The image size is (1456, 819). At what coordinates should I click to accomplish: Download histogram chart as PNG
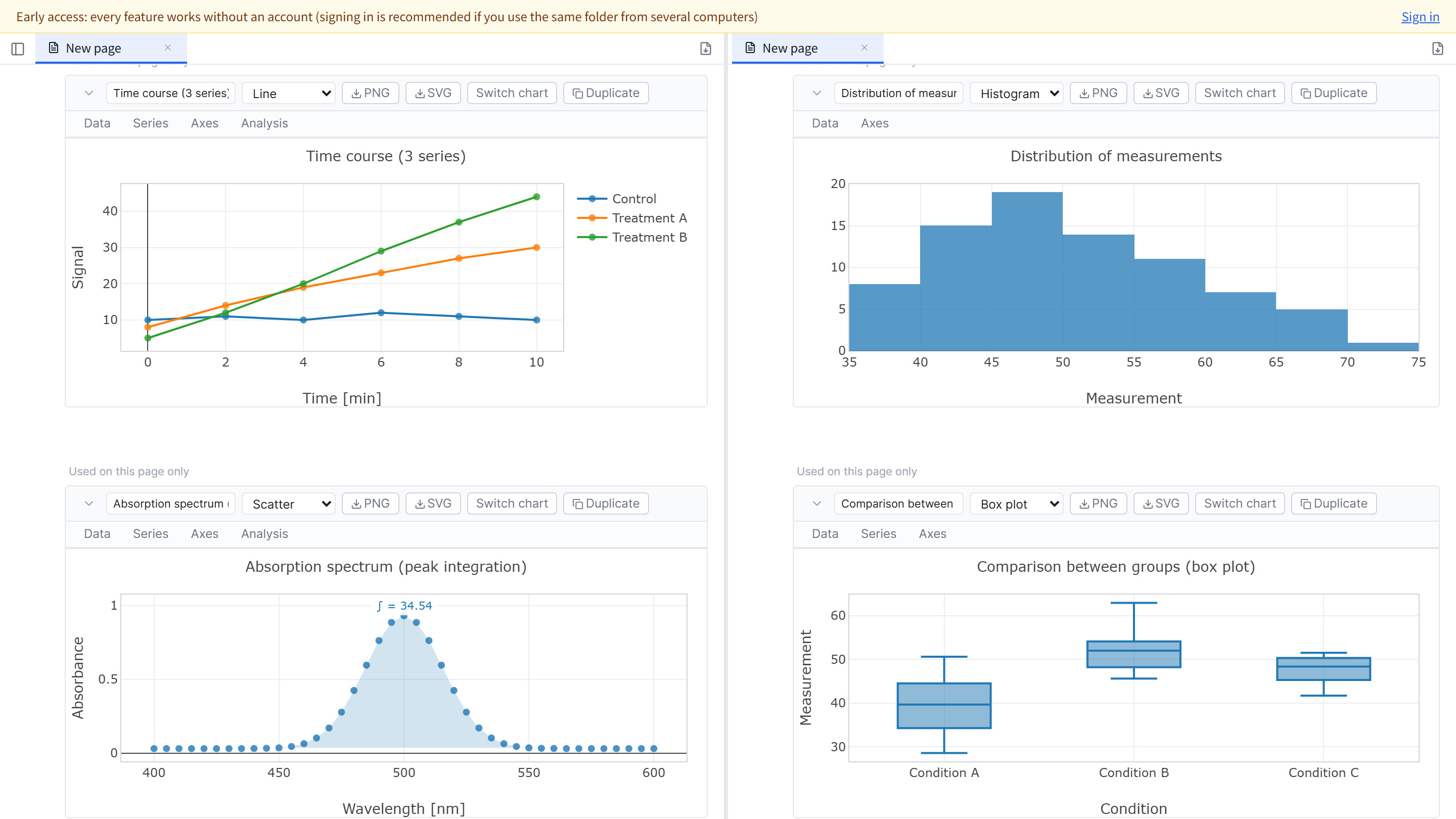[x=1099, y=93]
